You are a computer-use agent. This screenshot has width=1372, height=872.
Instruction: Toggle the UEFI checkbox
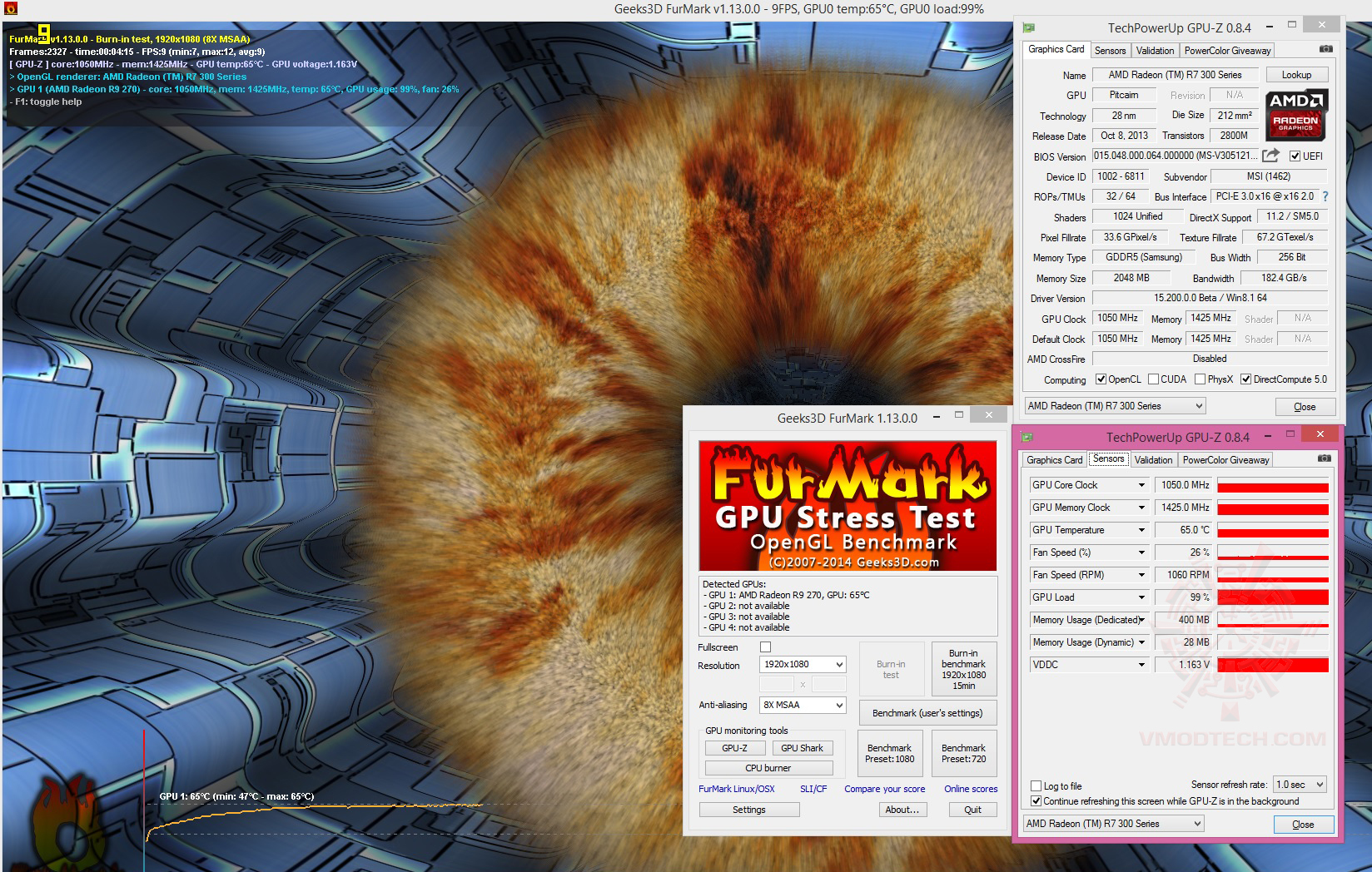pyautogui.click(x=1295, y=156)
